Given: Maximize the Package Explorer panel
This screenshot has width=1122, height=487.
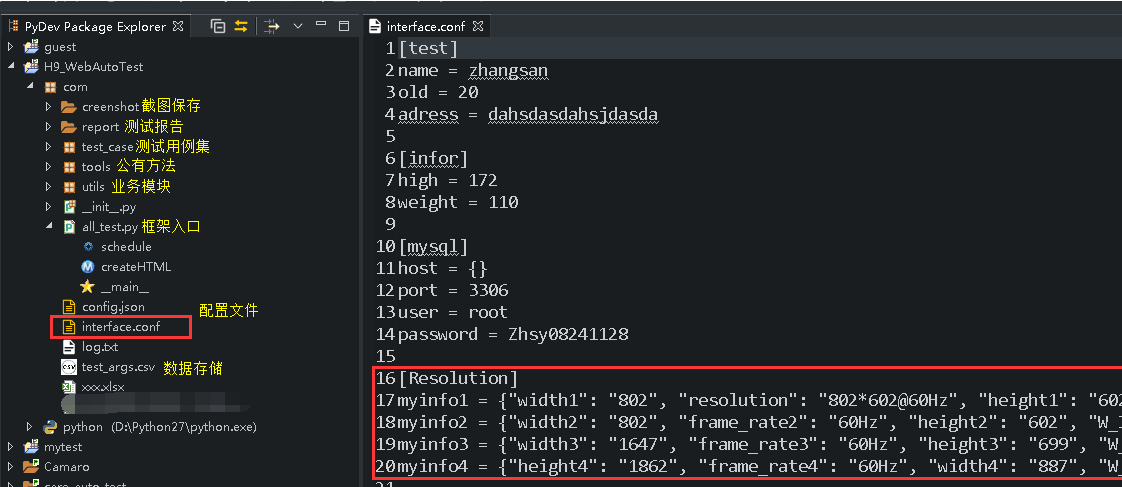Looking at the screenshot, I should click(x=343, y=26).
